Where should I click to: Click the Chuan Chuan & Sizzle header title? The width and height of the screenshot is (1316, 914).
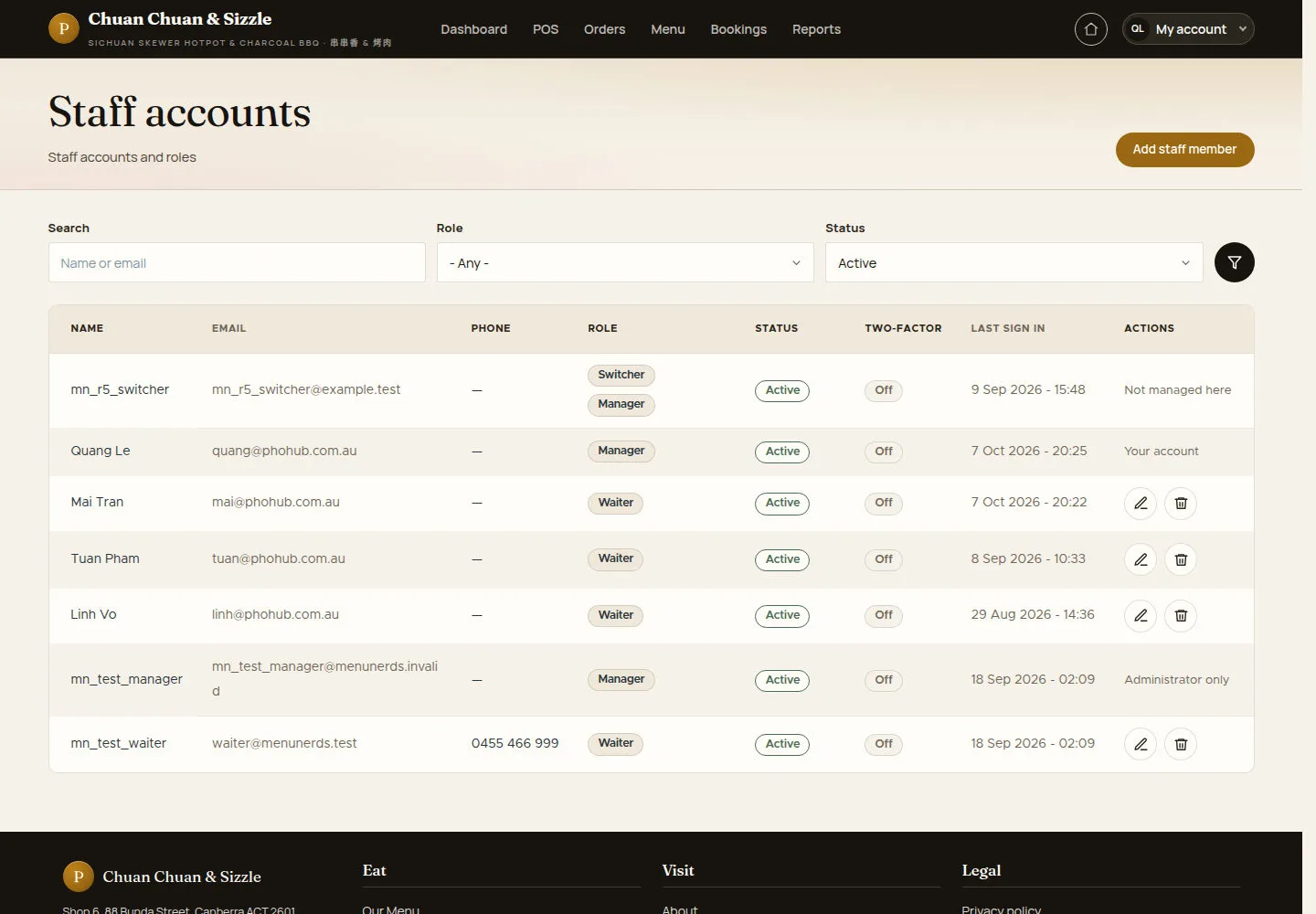point(180,19)
